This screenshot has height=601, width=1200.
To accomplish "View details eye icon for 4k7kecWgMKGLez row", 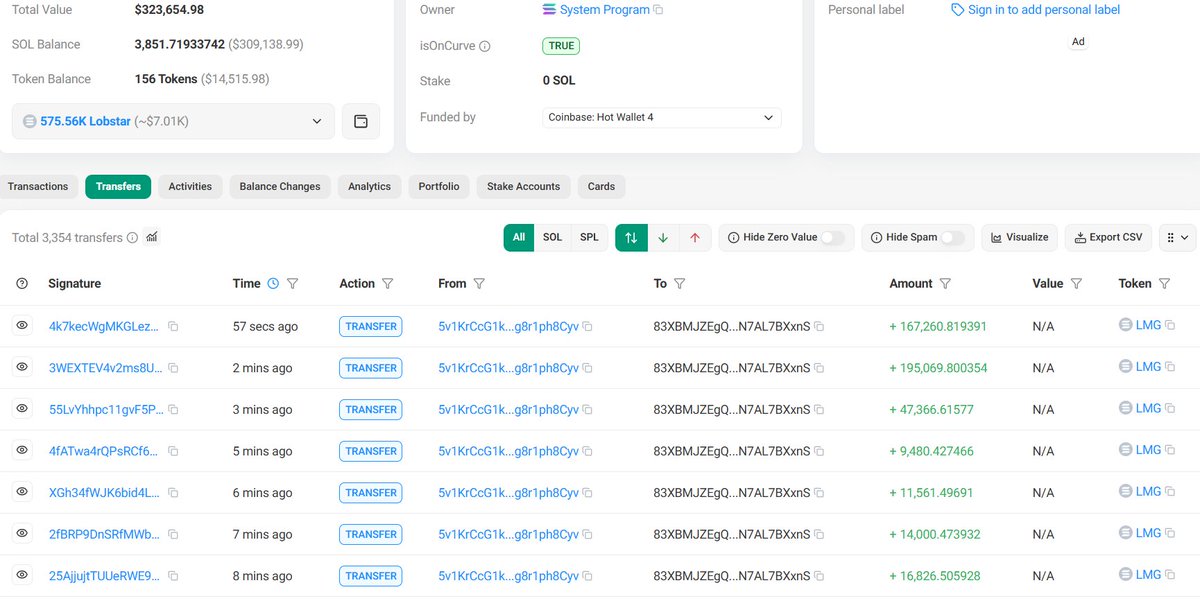I will click(22, 325).
